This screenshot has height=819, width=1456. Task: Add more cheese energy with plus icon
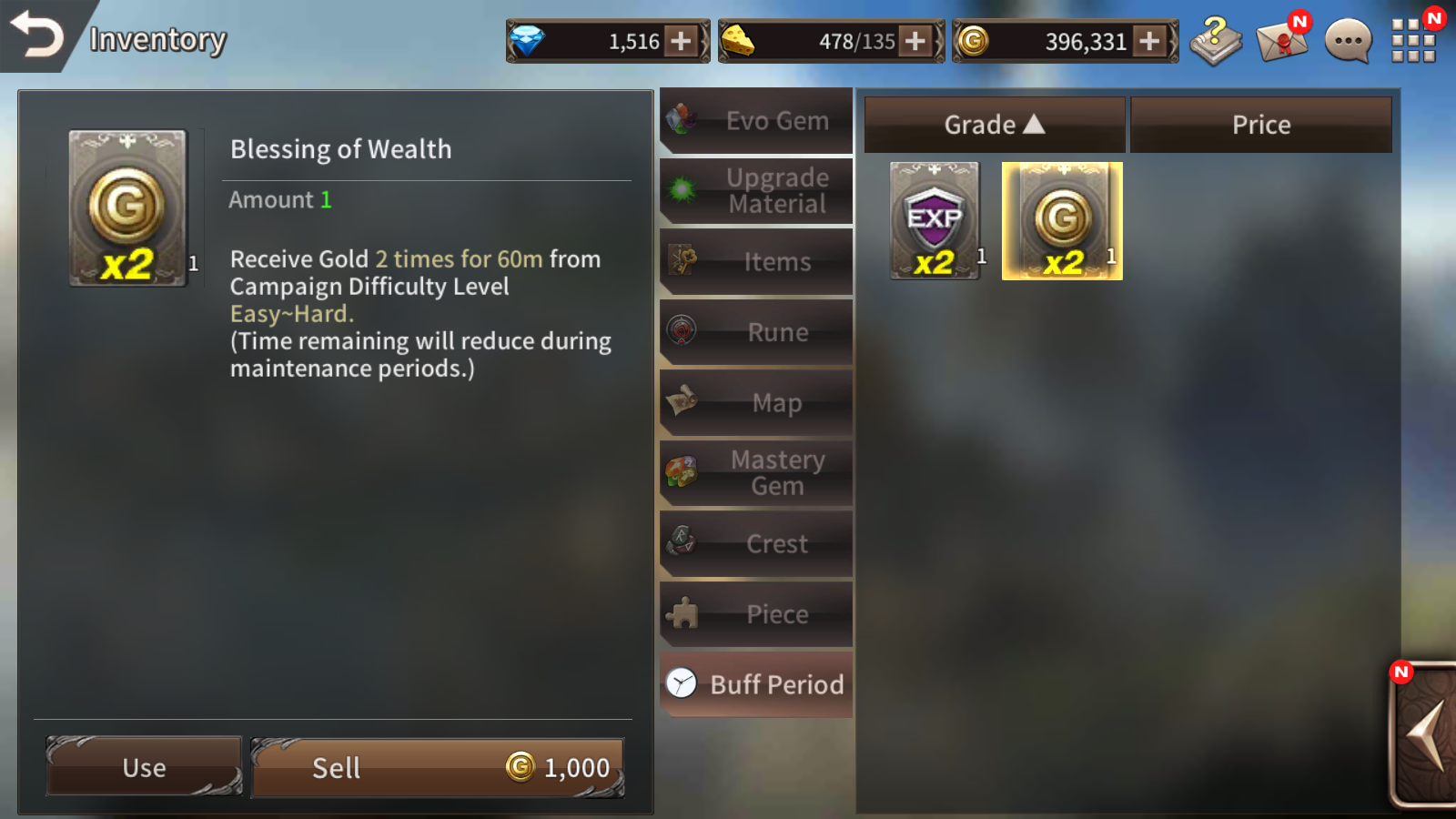915,41
